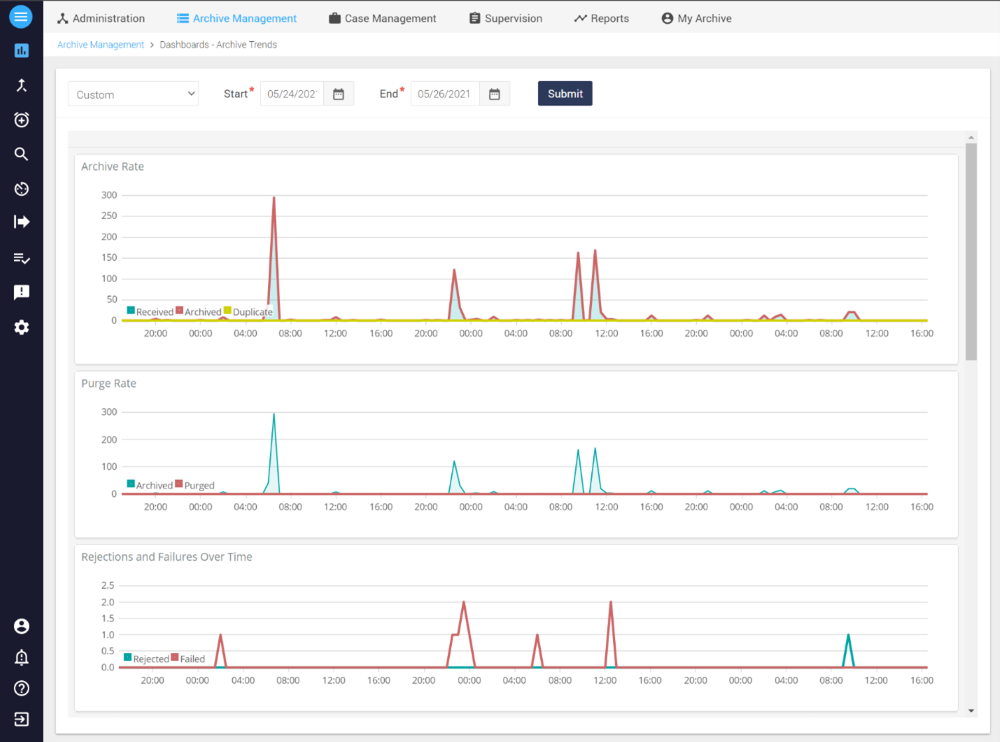
Task: Click the 300 peak in Archive Rate chart
Action: coord(274,198)
